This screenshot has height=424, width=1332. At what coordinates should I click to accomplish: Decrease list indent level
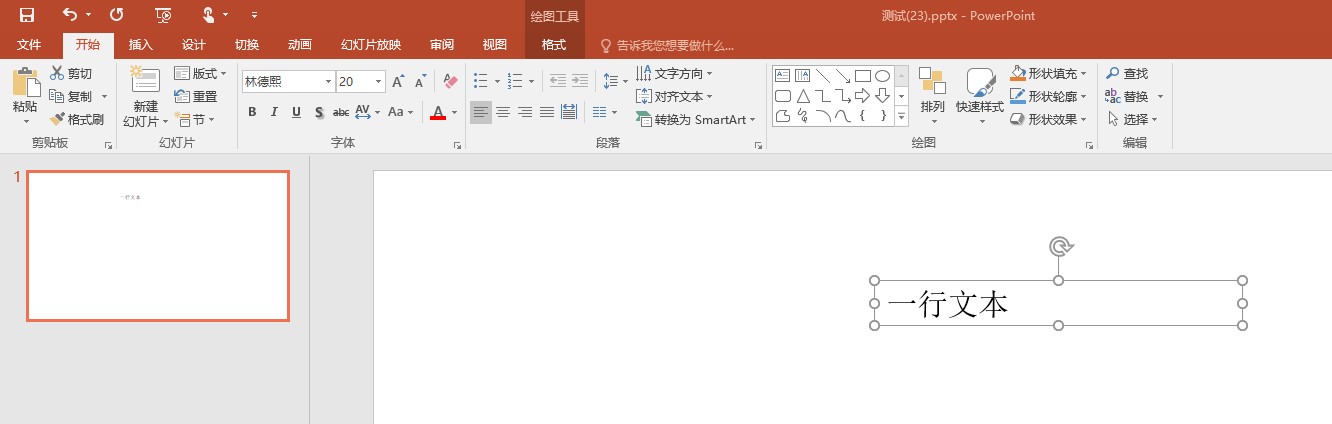557,82
